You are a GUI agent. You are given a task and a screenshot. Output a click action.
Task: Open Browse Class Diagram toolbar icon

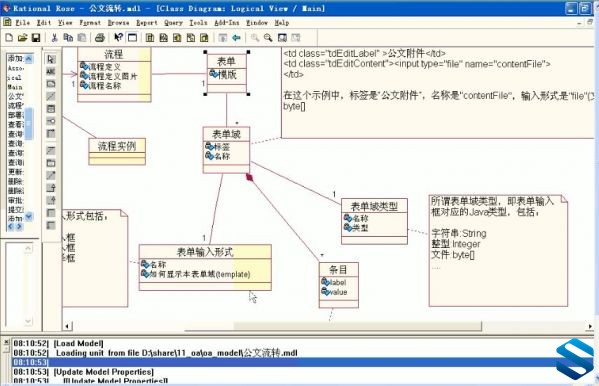pos(150,37)
